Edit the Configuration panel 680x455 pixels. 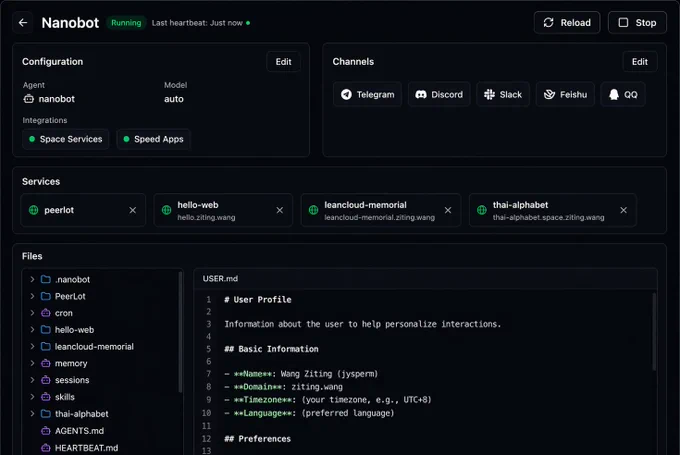(x=283, y=62)
